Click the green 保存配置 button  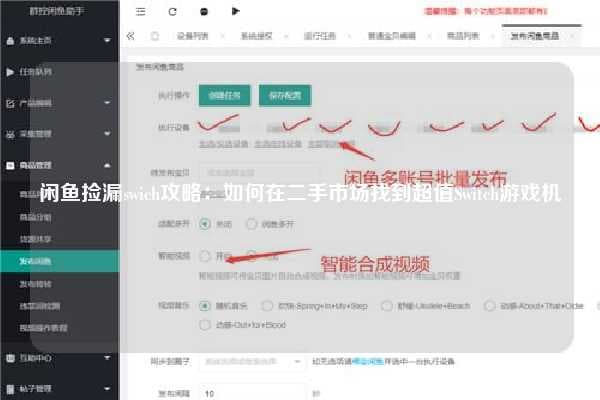pos(285,95)
